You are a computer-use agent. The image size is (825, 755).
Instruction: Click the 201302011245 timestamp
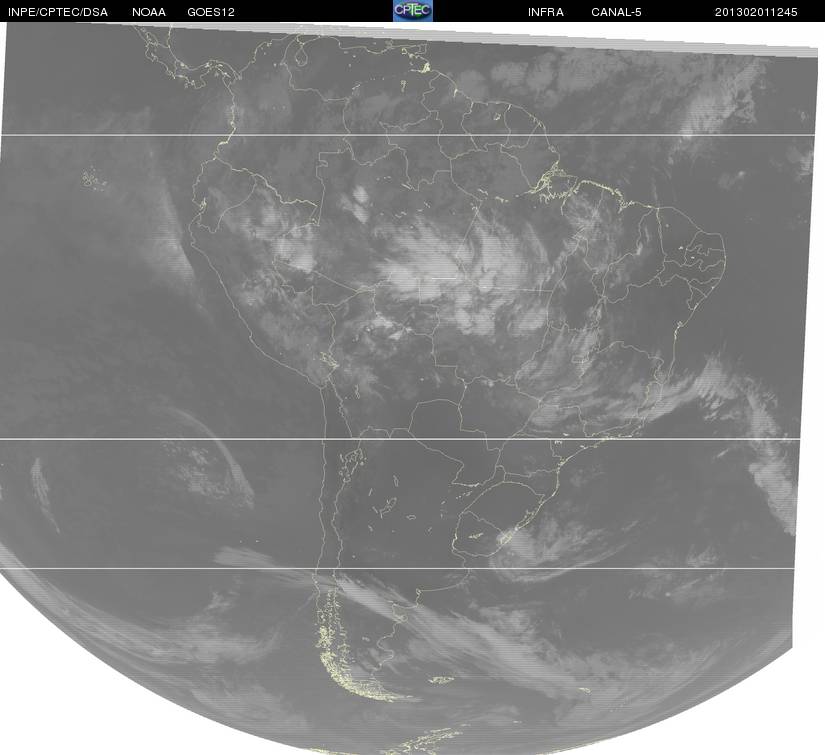[756, 12]
